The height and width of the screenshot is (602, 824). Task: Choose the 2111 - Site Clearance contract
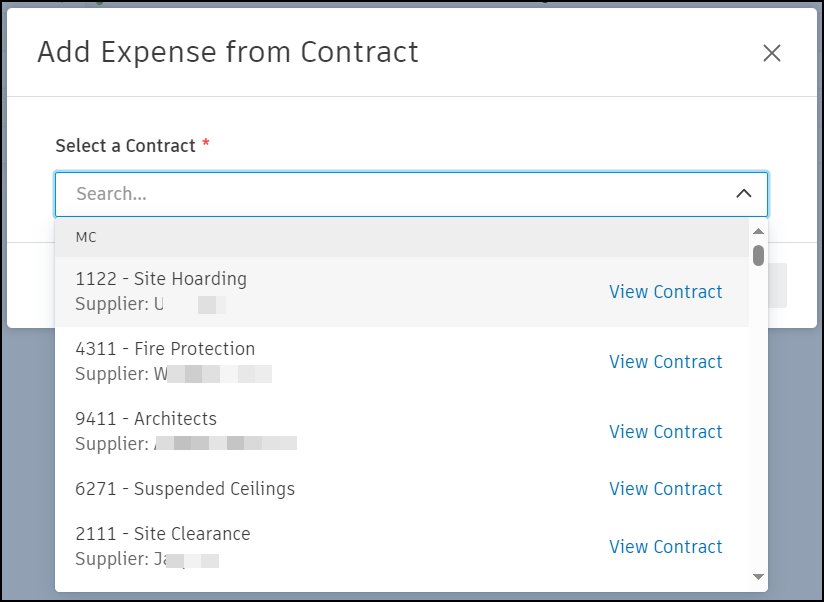(x=163, y=534)
